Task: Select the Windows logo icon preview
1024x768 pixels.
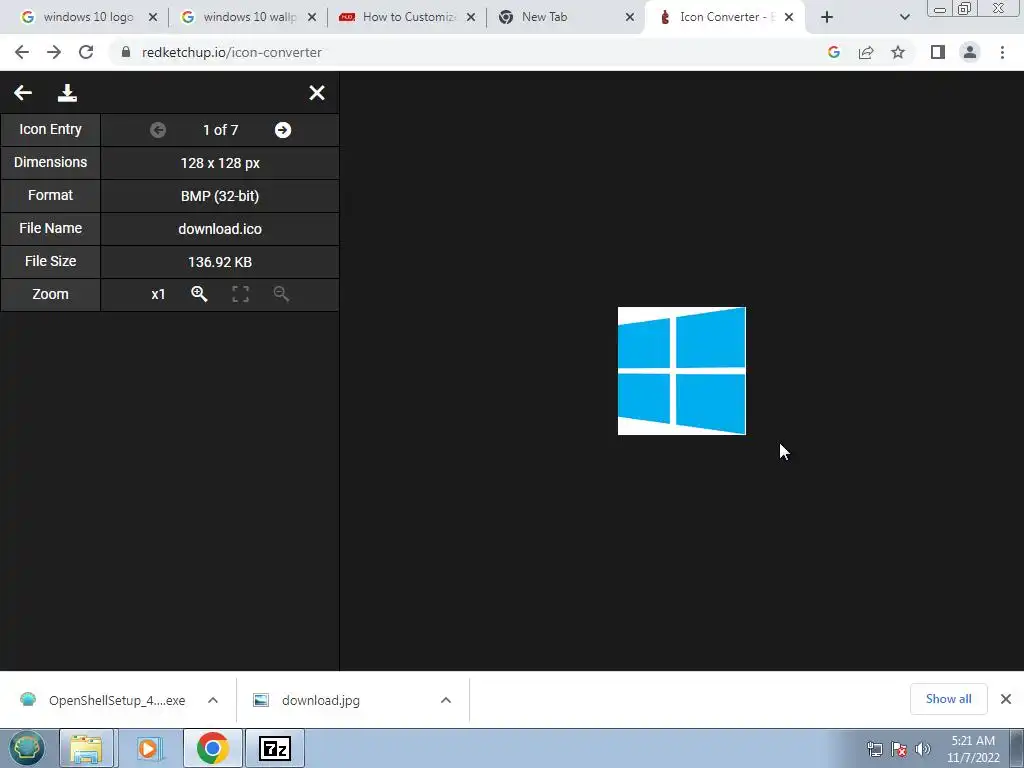Action: (x=682, y=371)
